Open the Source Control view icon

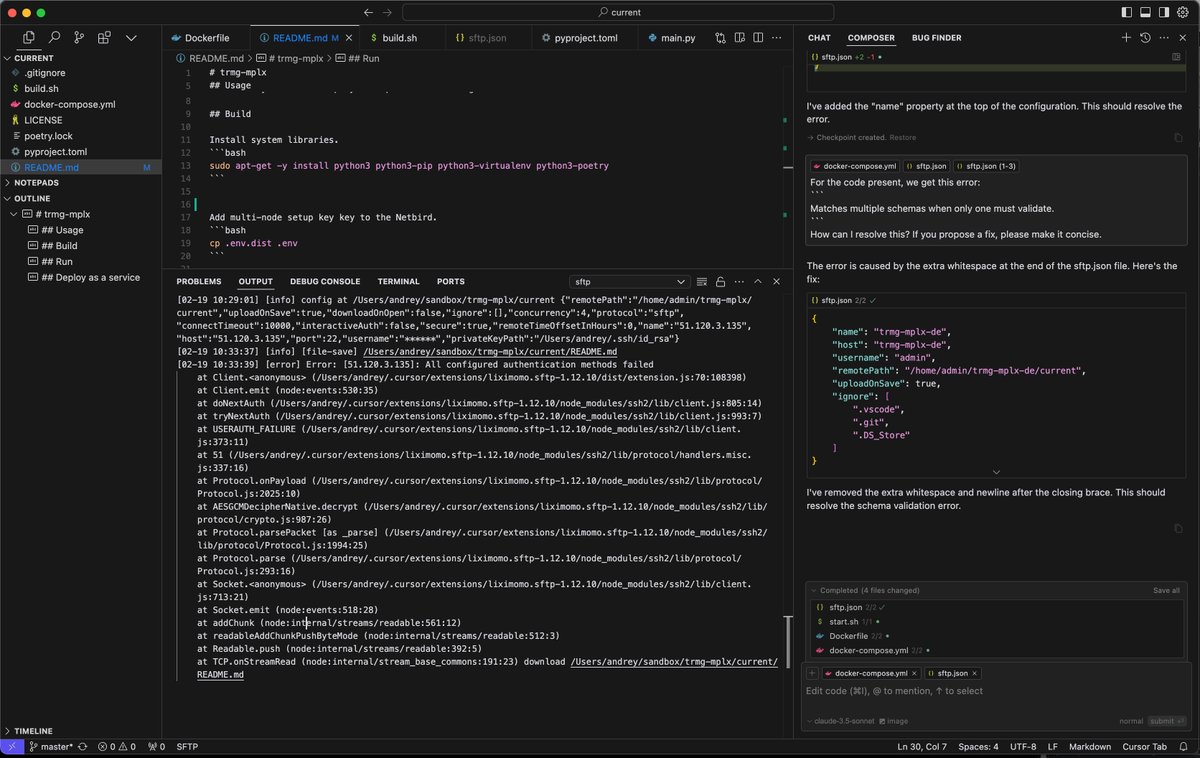tap(79, 38)
